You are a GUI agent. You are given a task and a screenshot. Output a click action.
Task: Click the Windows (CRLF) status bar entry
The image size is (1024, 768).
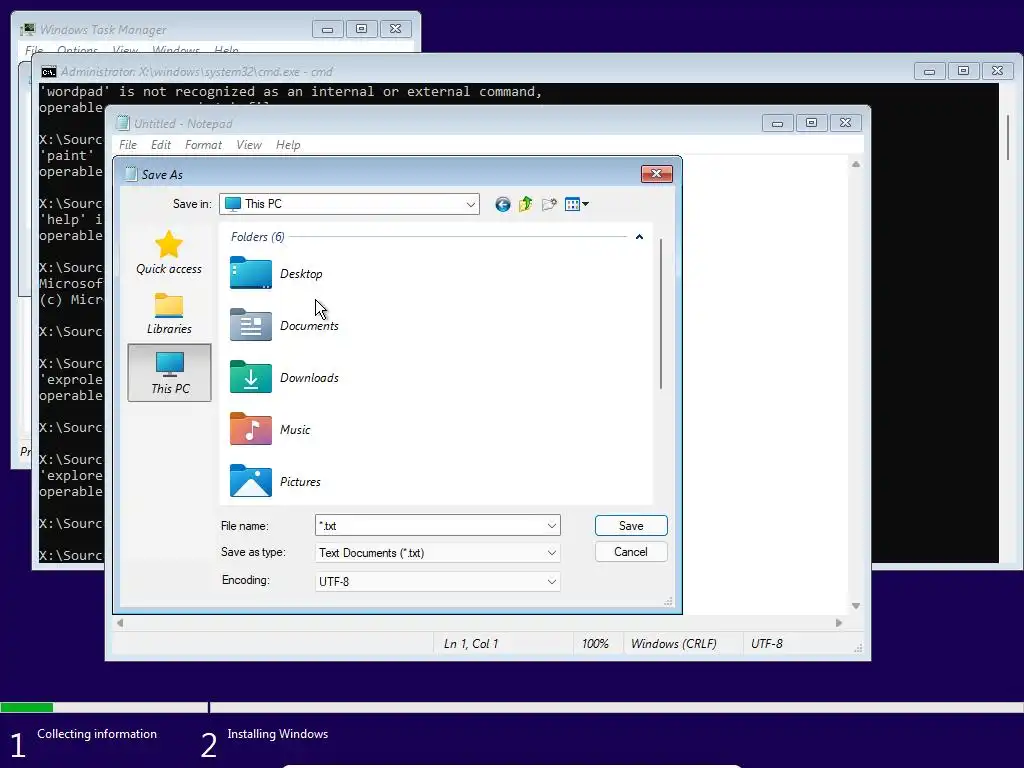[673, 644]
